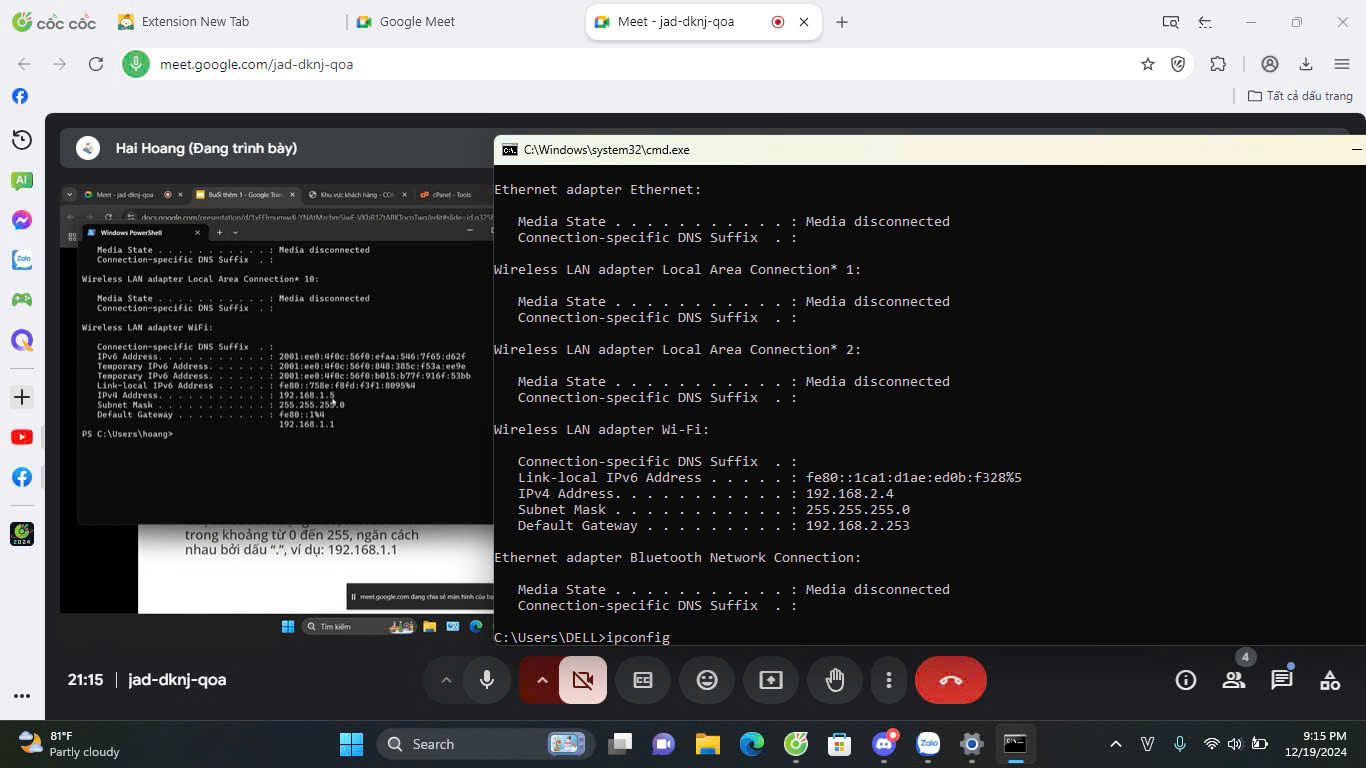This screenshot has width=1366, height=768.
Task: Show hidden icons in the system tray
Action: (1116, 744)
